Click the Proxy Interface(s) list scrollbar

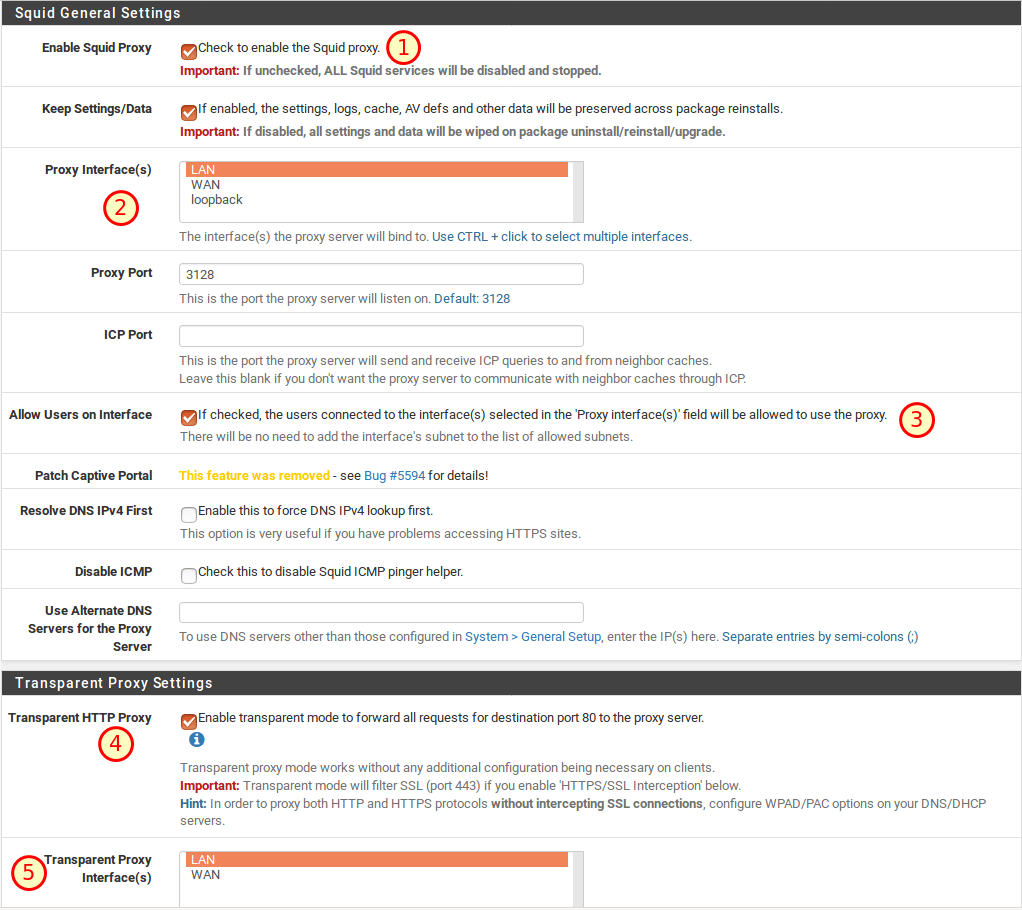(x=578, y=191)
